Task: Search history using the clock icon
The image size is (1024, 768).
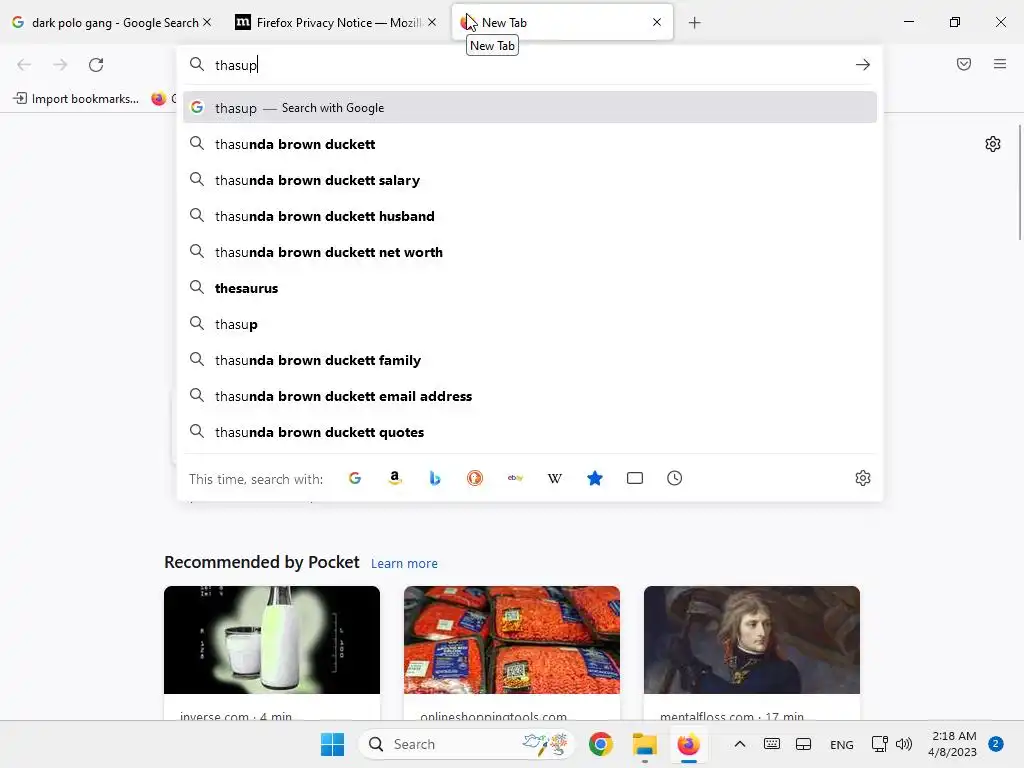Action: 675,478
